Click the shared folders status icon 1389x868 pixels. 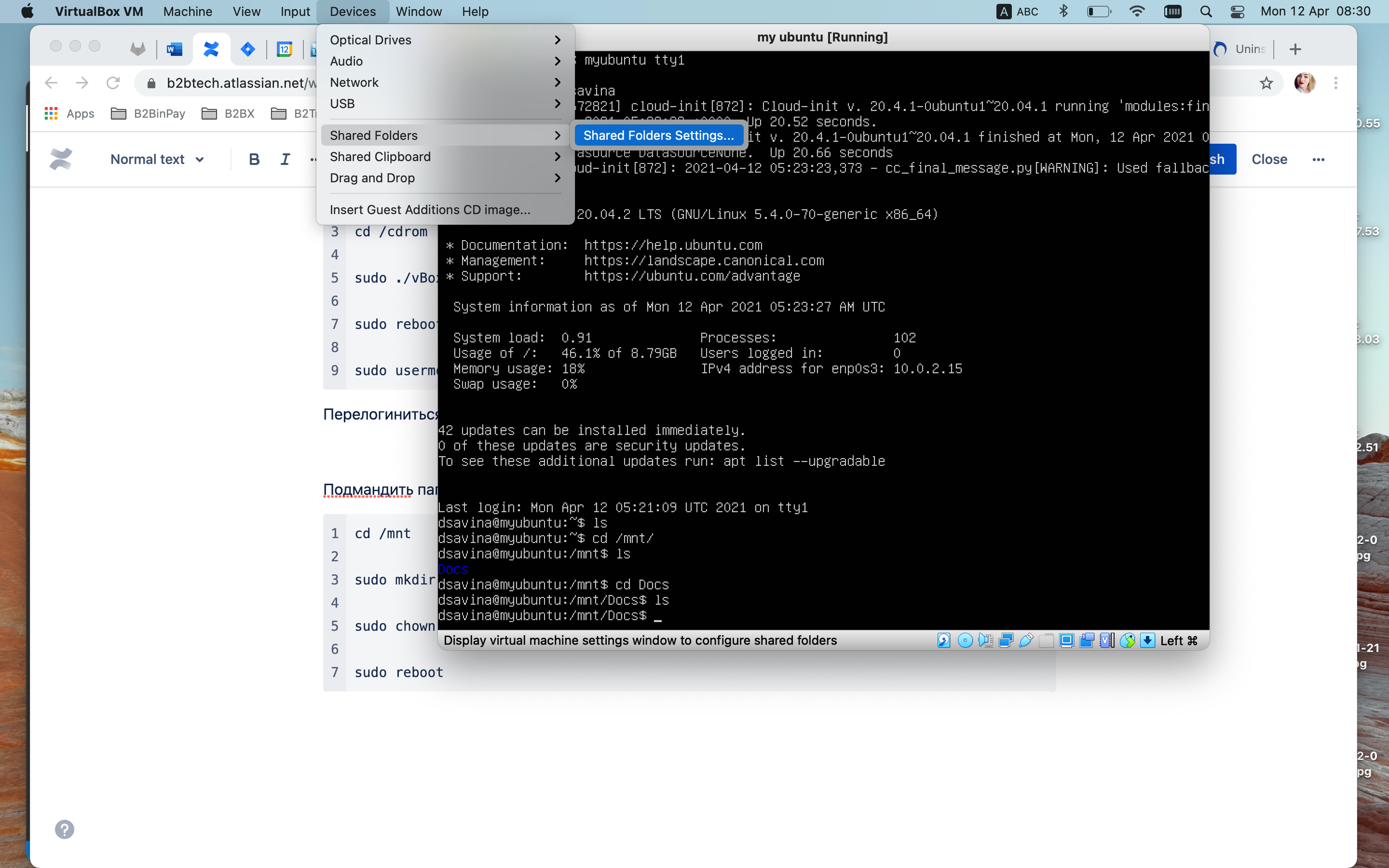coord(1046,640)
